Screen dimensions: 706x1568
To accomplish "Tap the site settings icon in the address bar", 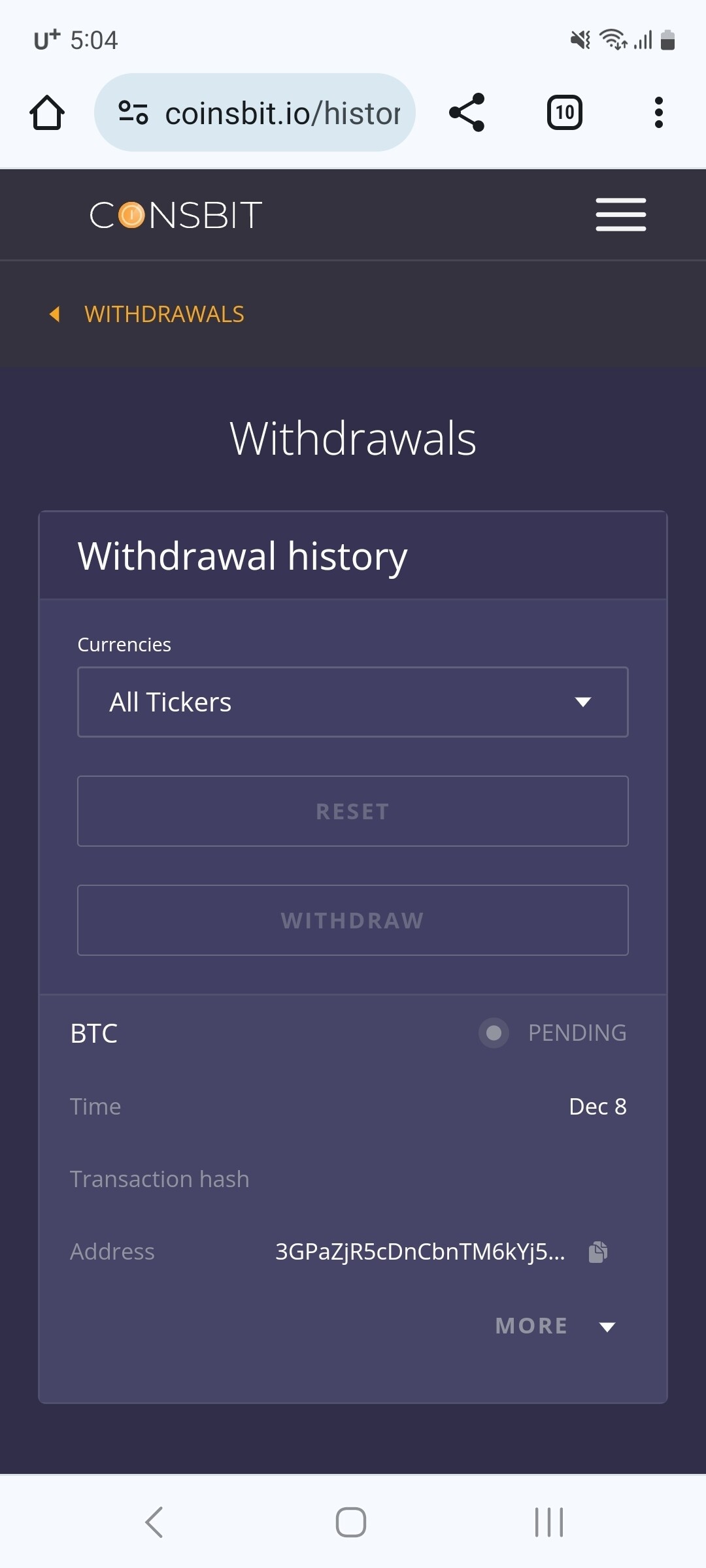I will click(133, 112).
